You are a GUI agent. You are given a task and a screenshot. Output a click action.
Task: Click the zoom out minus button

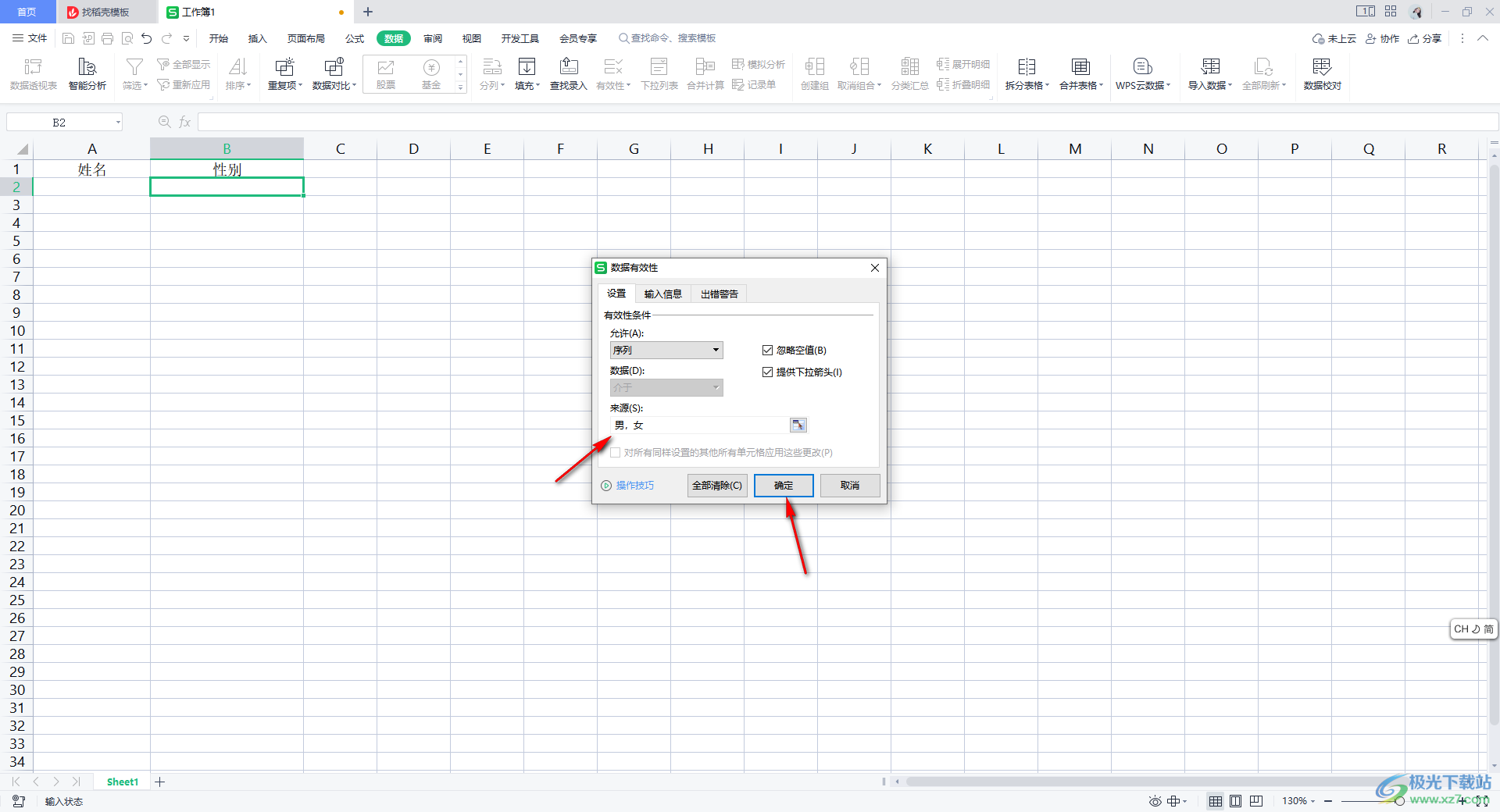tap(1328, 801)
